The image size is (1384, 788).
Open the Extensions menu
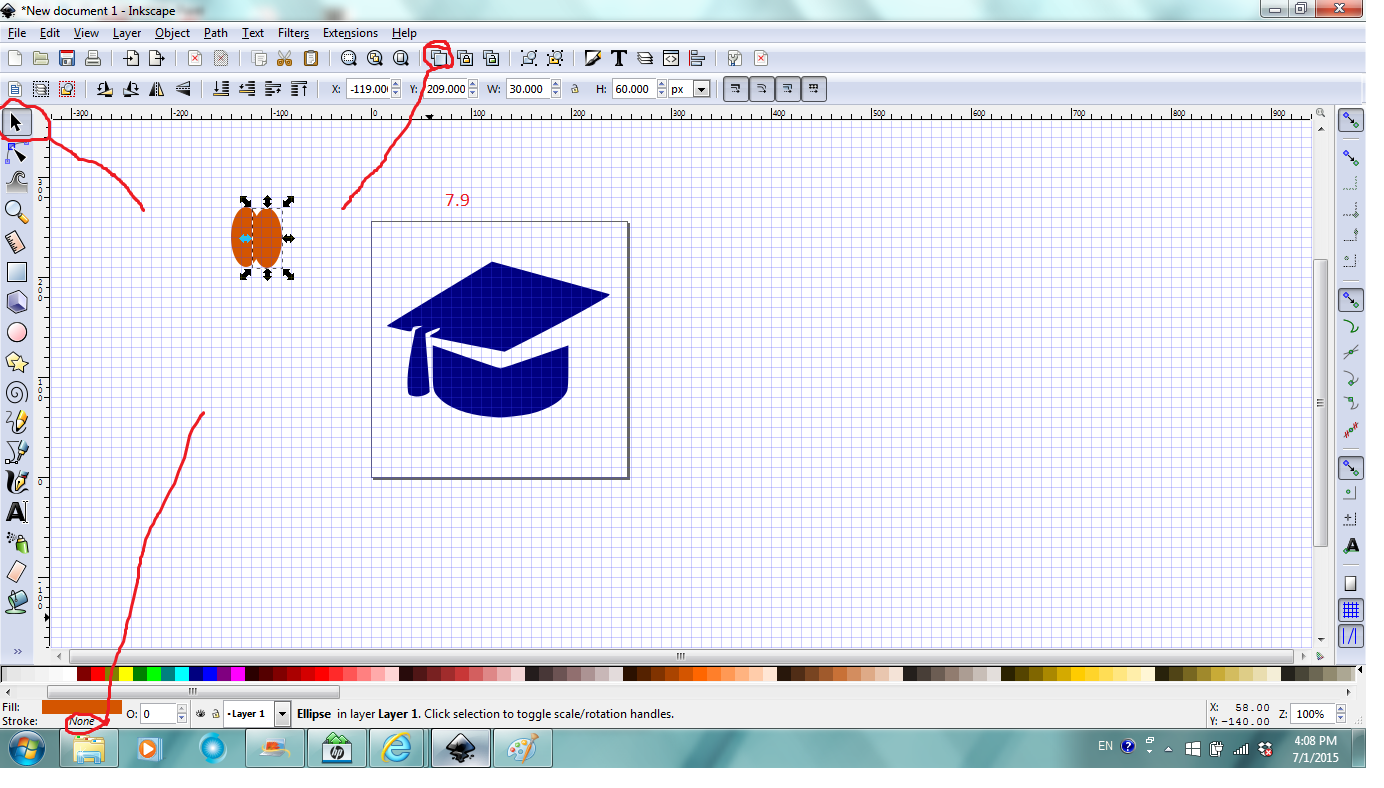pos(350,33)
